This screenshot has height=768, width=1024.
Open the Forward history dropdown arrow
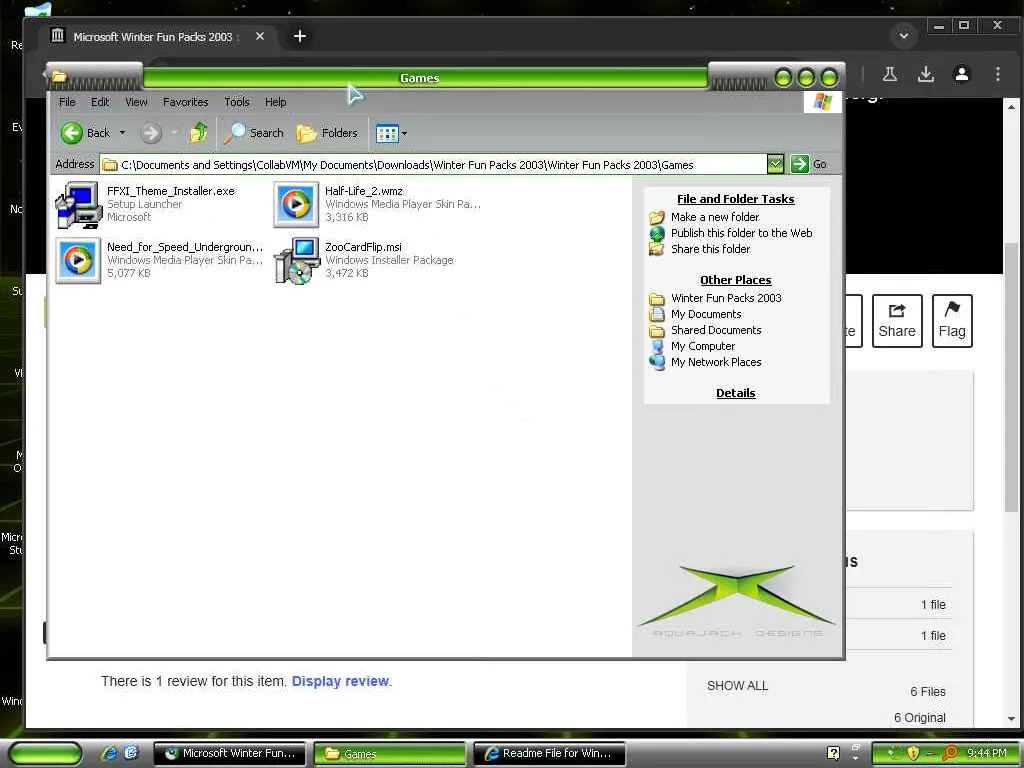[174, 133]
